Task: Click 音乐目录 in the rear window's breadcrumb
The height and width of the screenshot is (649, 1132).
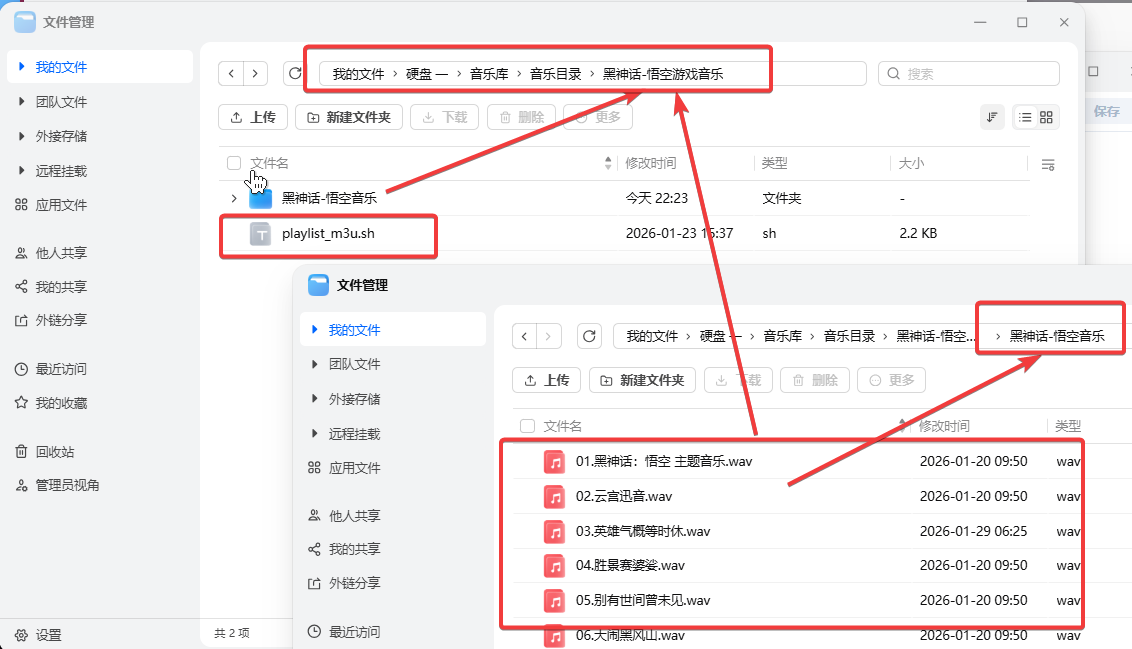Action: point(556,74)
